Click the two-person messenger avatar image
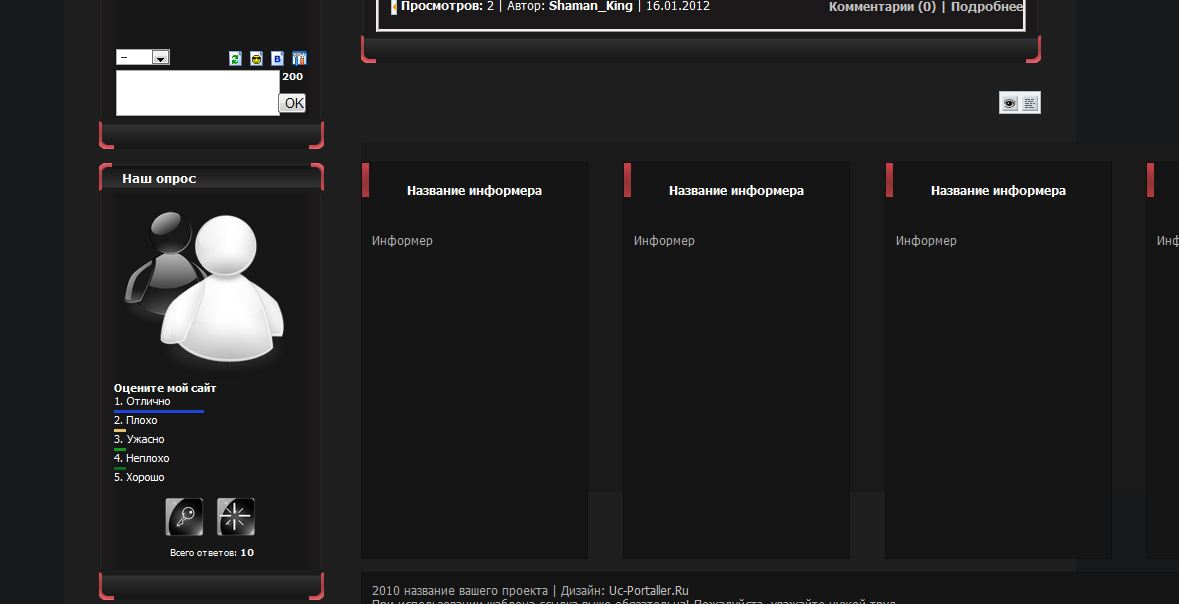Screen dimensions: 1179x604 click(205, 290)
